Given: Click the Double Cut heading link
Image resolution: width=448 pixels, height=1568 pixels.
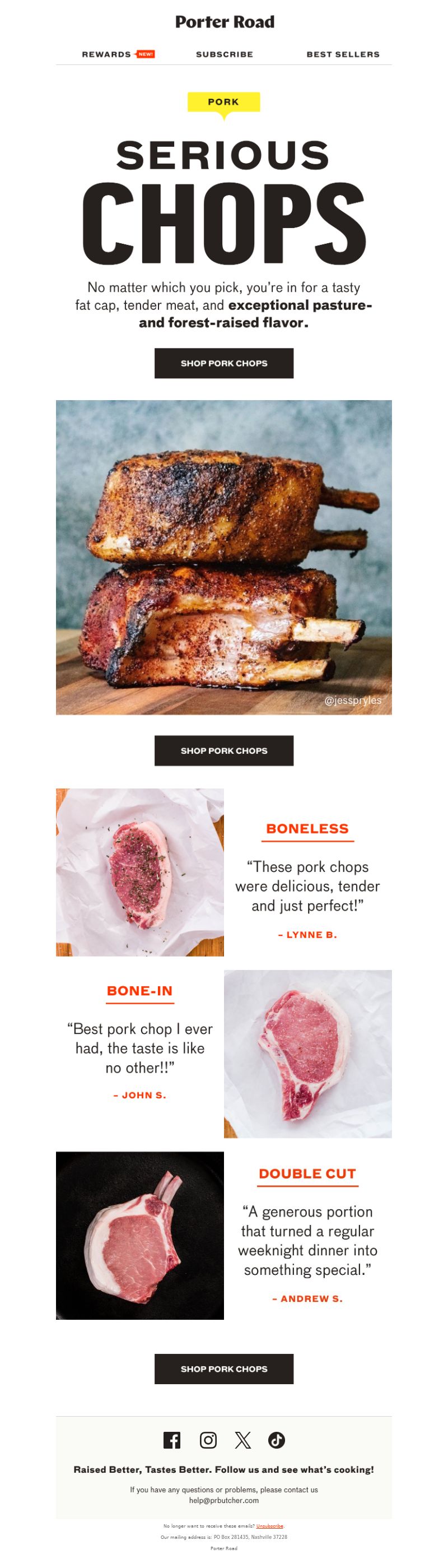Looking at the screenshot, I should pos(307,1173).
